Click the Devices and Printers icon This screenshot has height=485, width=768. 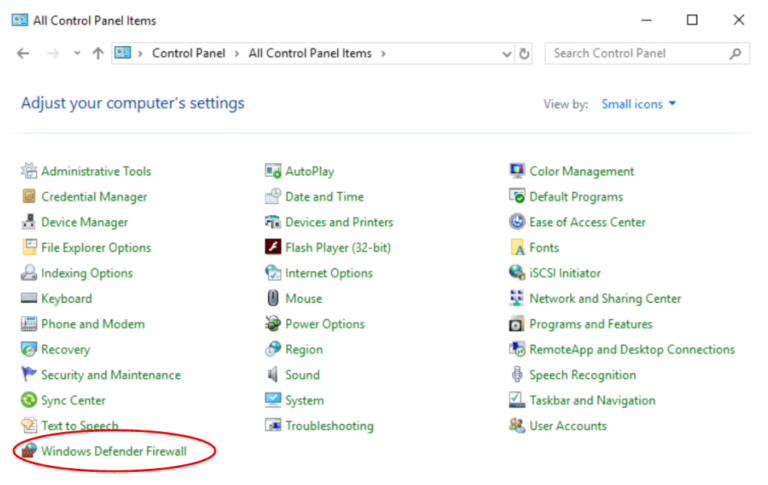point(273,222)
